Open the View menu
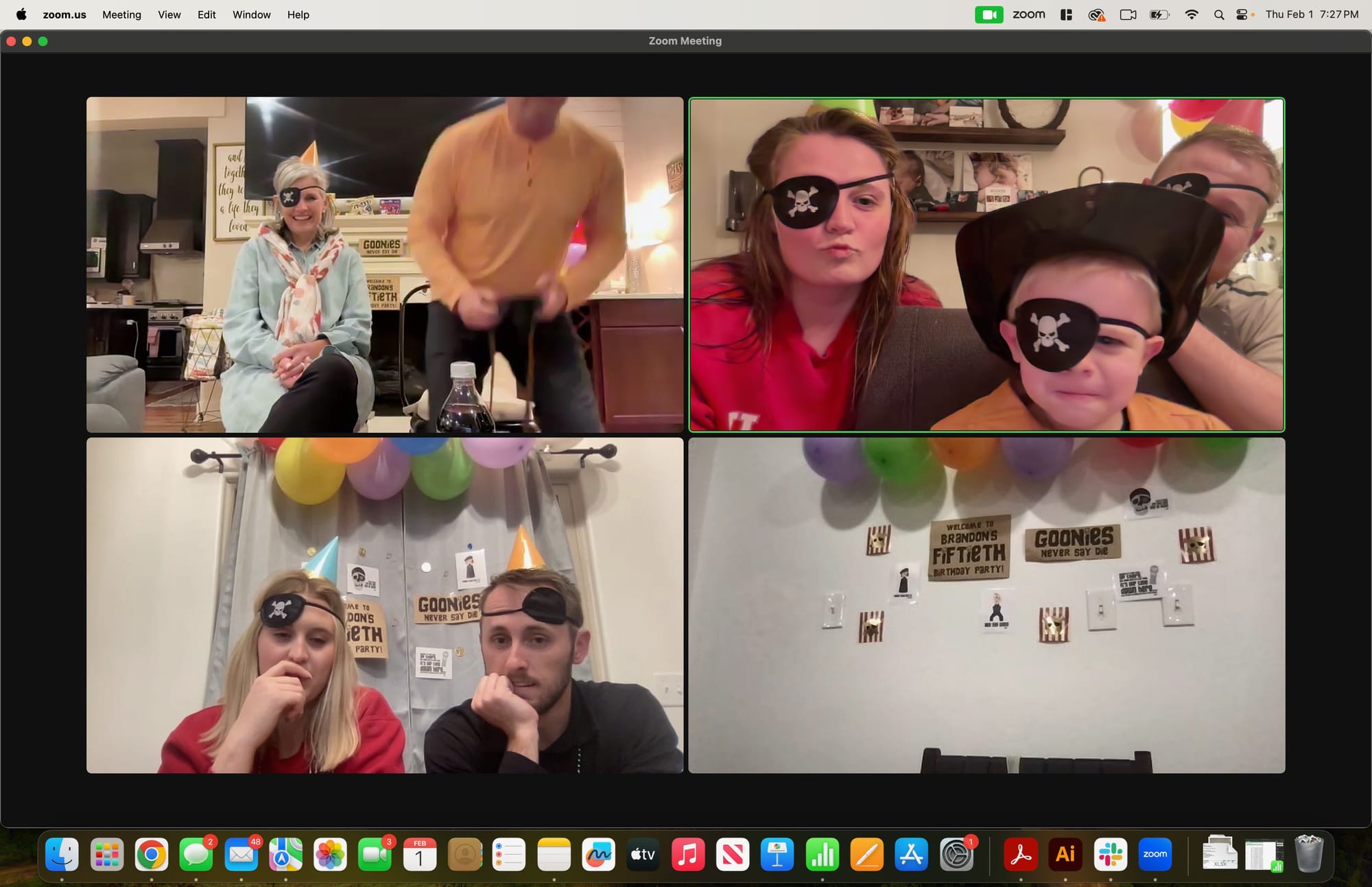The height and width of the screenshot is (887, 1372). (169, 14)
